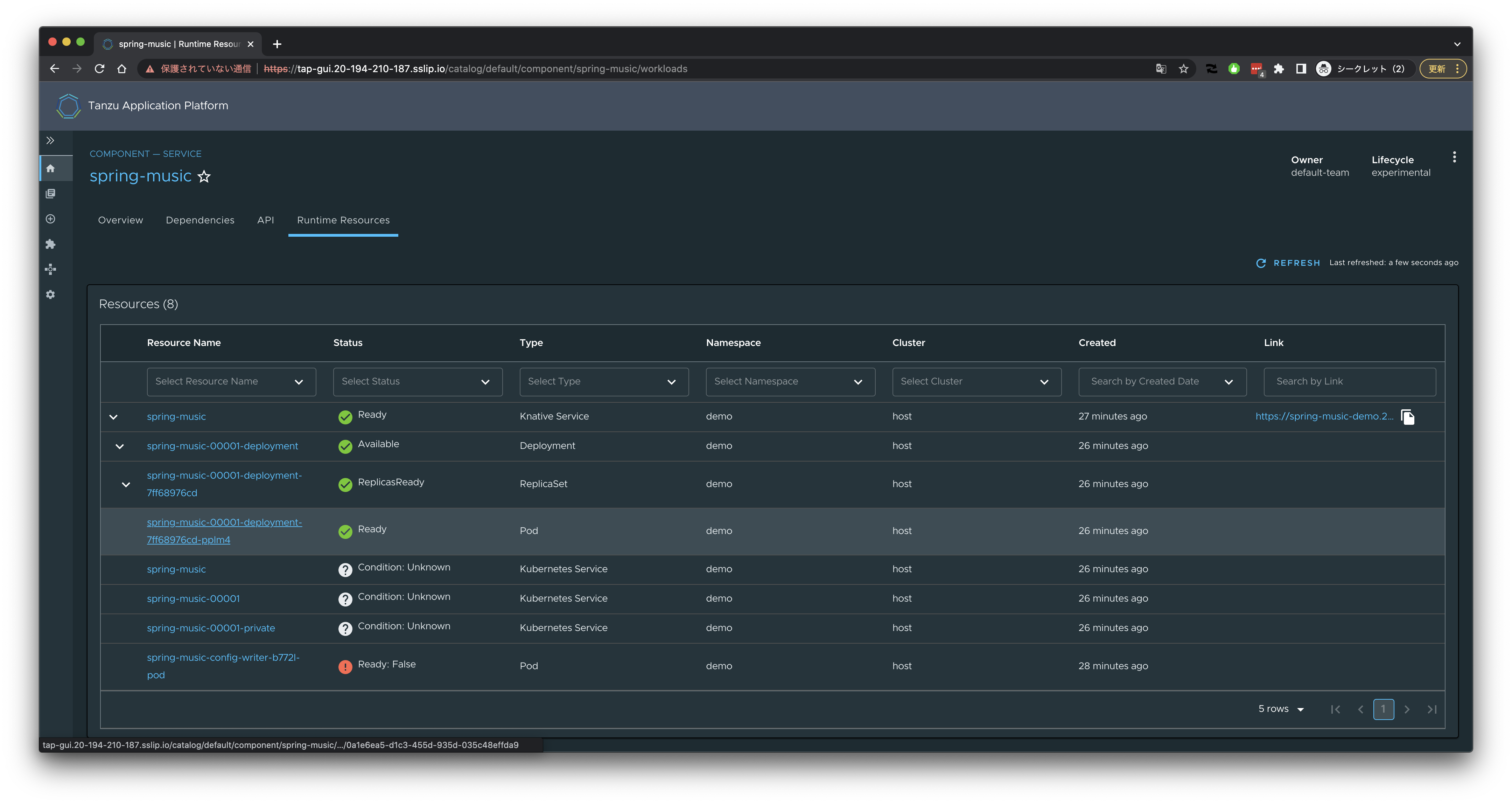Click the green circular extension icon
The height and width of the screenshot is (804, 1512).
point(1234,69)
